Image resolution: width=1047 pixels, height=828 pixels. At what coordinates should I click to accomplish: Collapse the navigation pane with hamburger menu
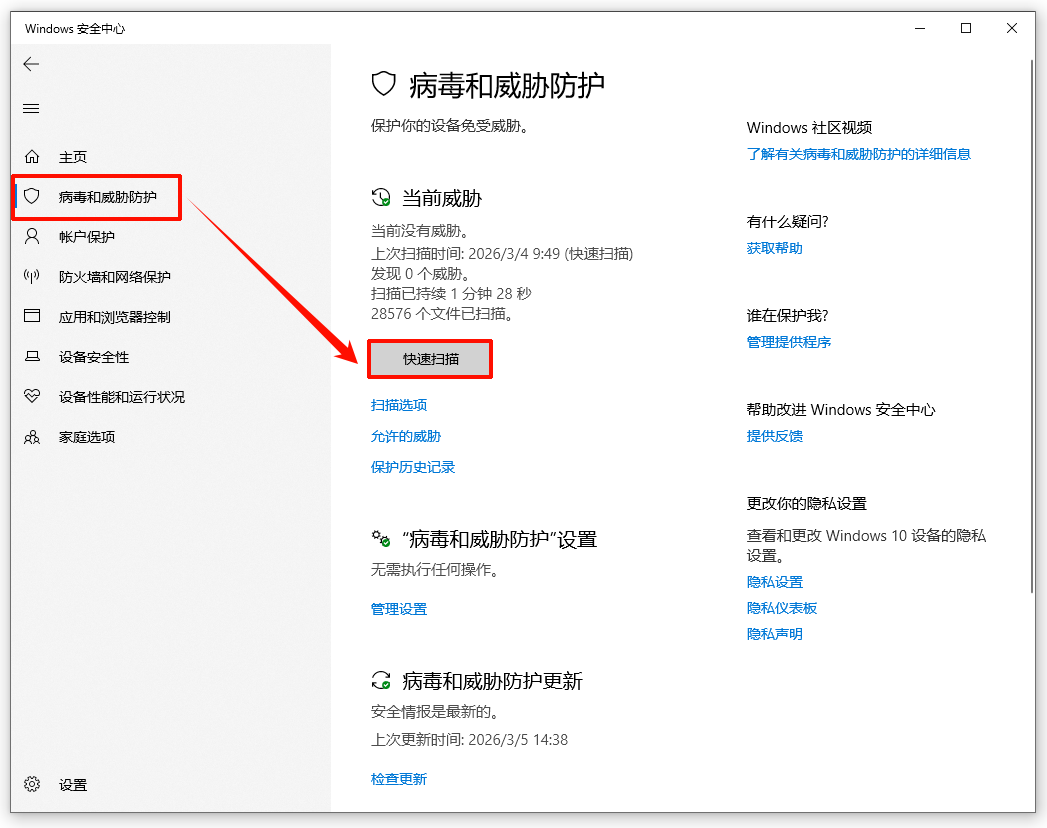click(31, 108)
